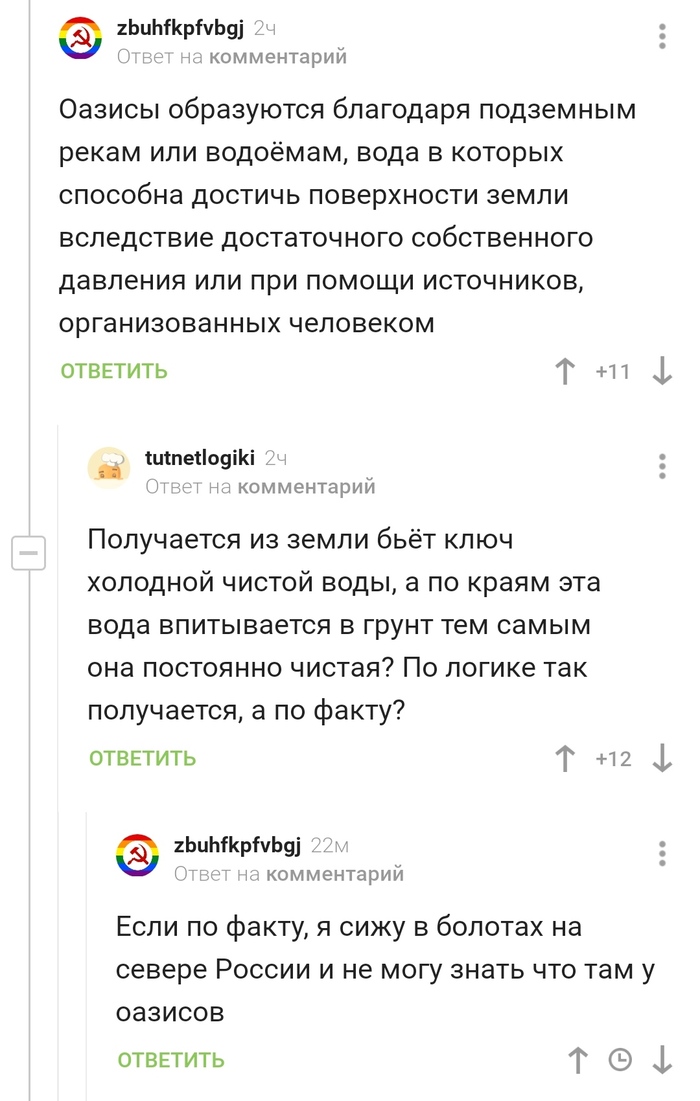Click ОТВЕТИТЬ under the bottom reply
Screen dimensions: 700x1101
pos(170,1057)
